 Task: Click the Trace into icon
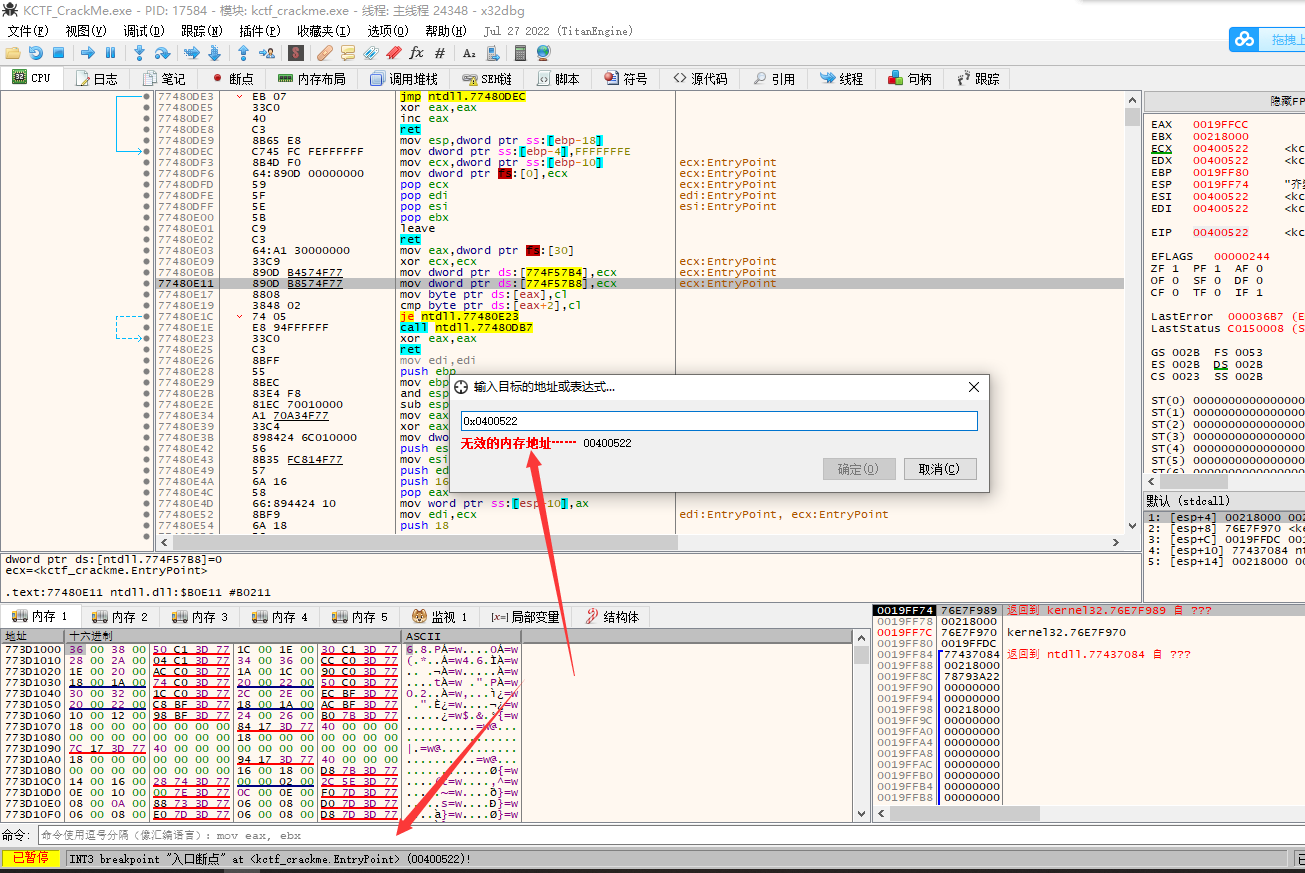(191, 52)
